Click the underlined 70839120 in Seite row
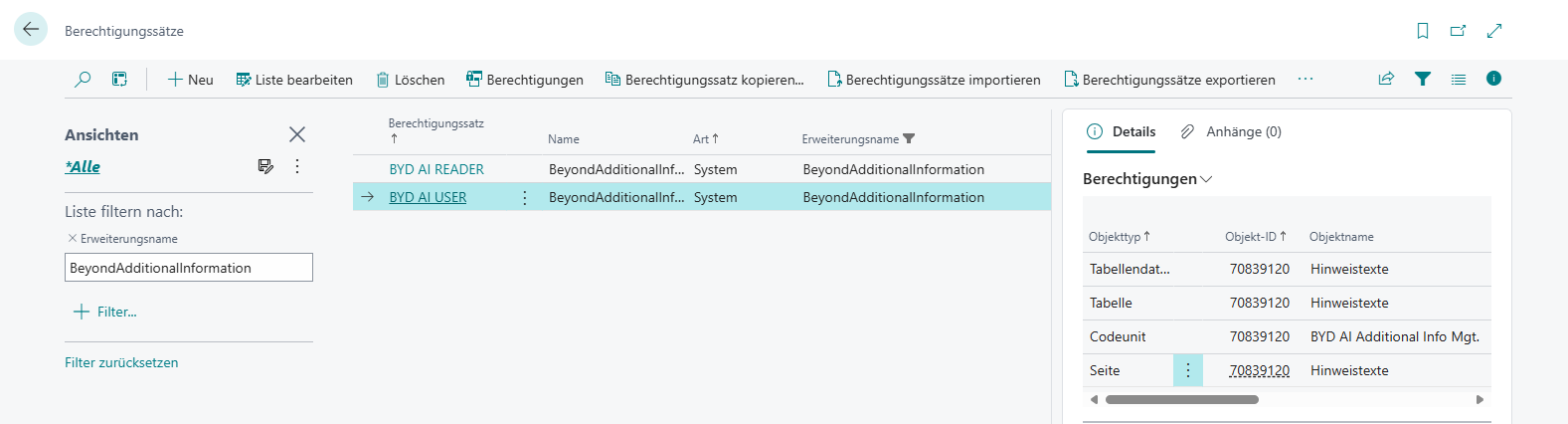The width and height of the screenshot is (1568, 424). (1260, 370)
